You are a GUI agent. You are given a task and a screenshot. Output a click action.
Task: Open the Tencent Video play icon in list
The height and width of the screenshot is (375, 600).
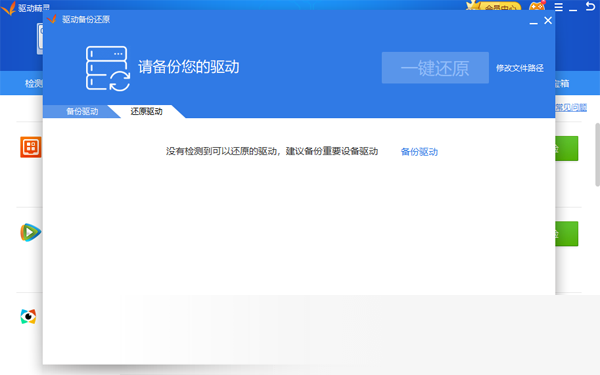(31, 232)
